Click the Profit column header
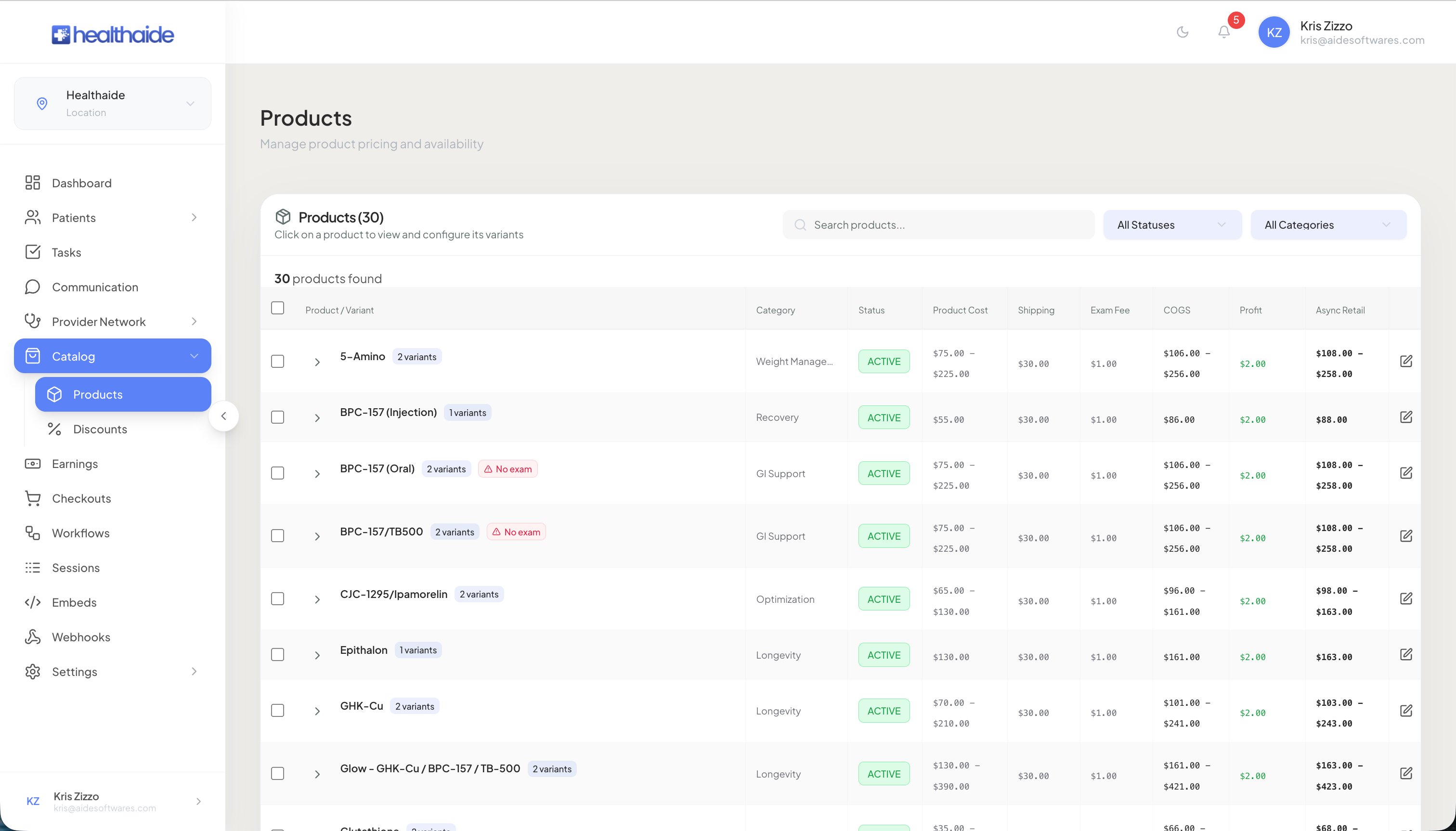The width and height of the screenshot is (1456, 831). pos(1250,311)
